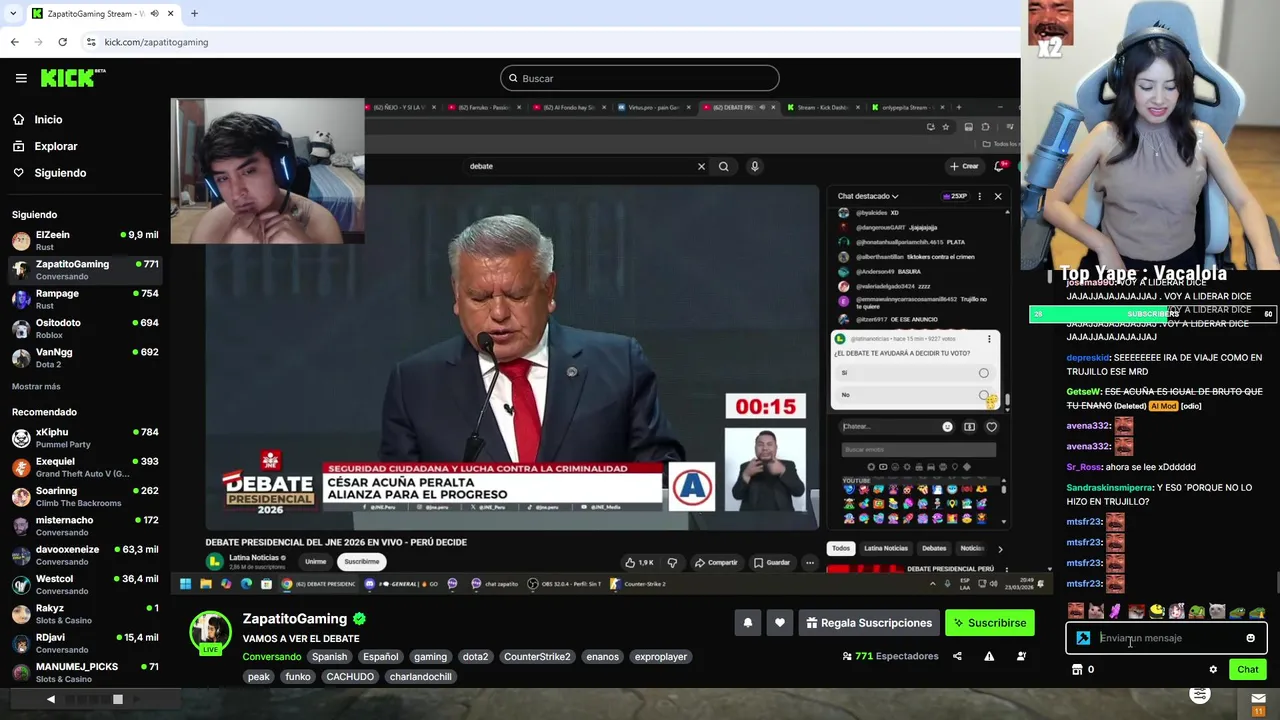Click Regala Suscripciones button

coord(868,623)
